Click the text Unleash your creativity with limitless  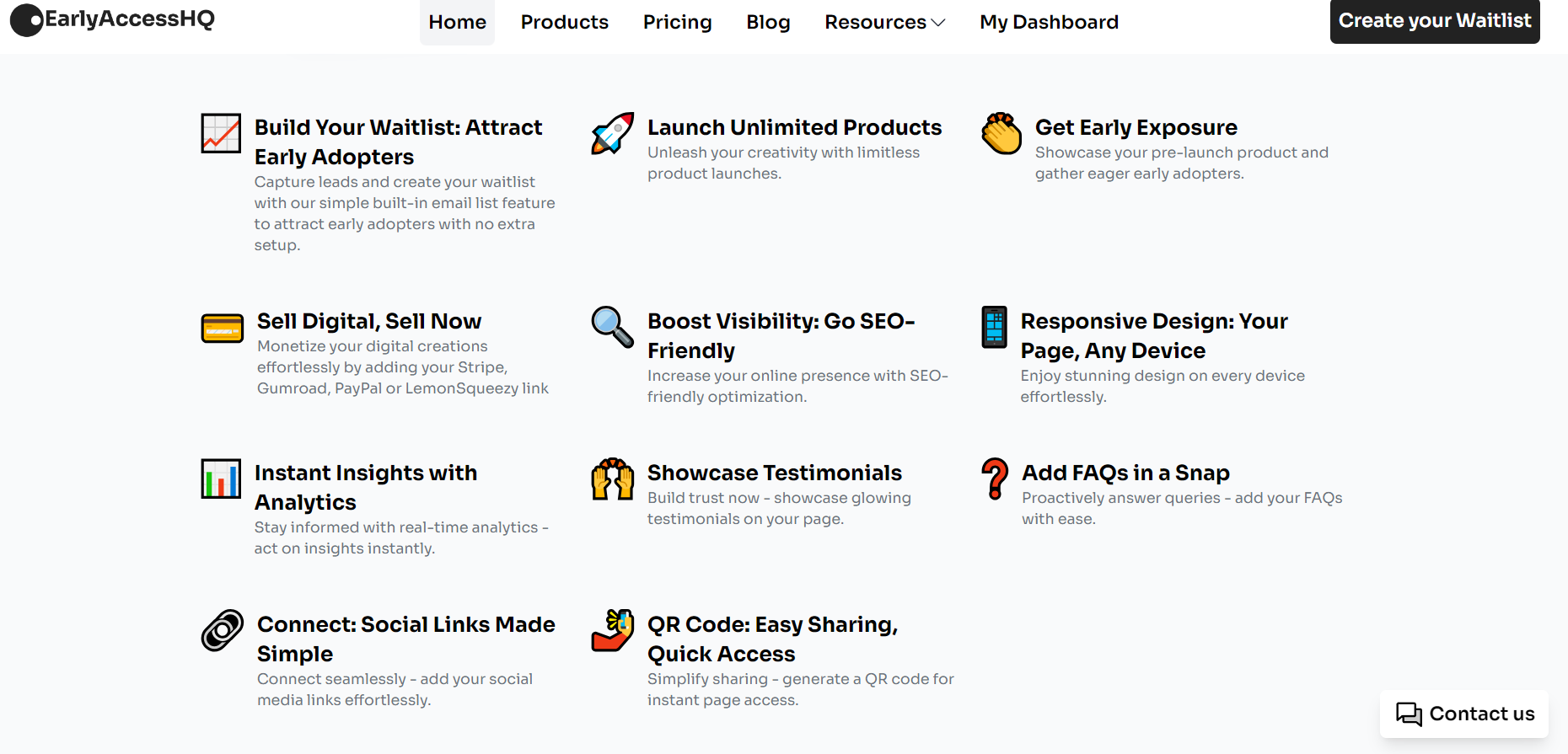pyautogui.click(x=783, y=152)
